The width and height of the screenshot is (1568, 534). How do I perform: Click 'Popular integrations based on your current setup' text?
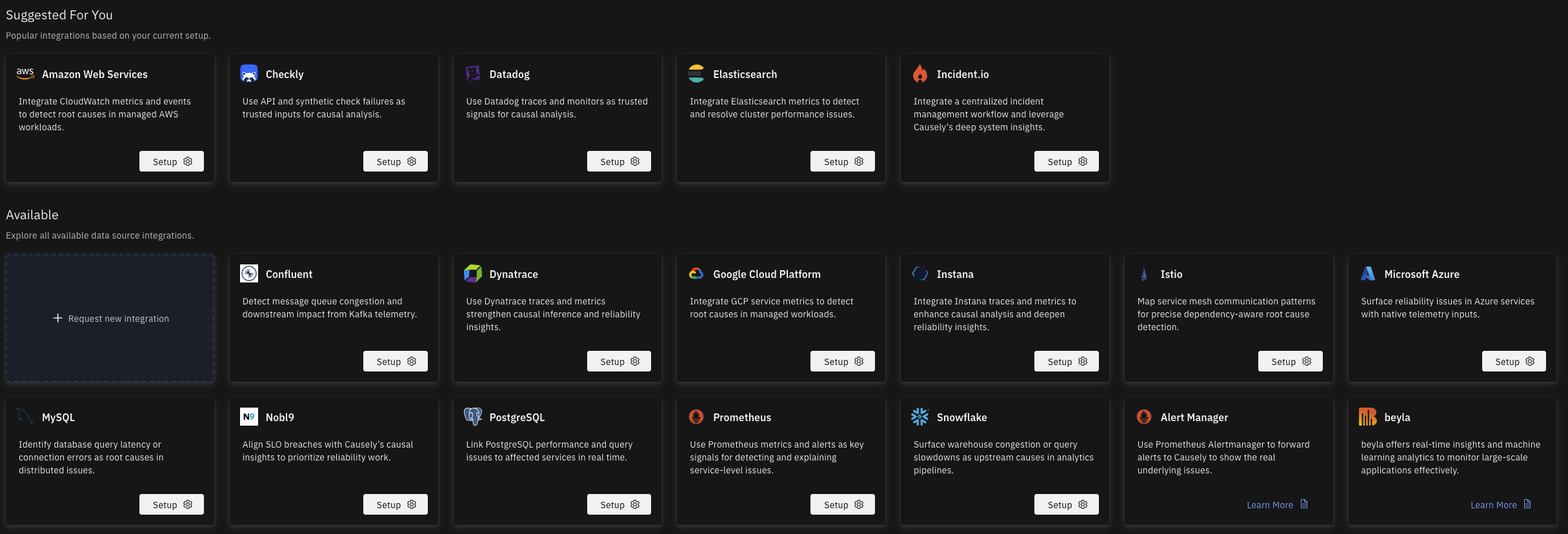(108, 35)
